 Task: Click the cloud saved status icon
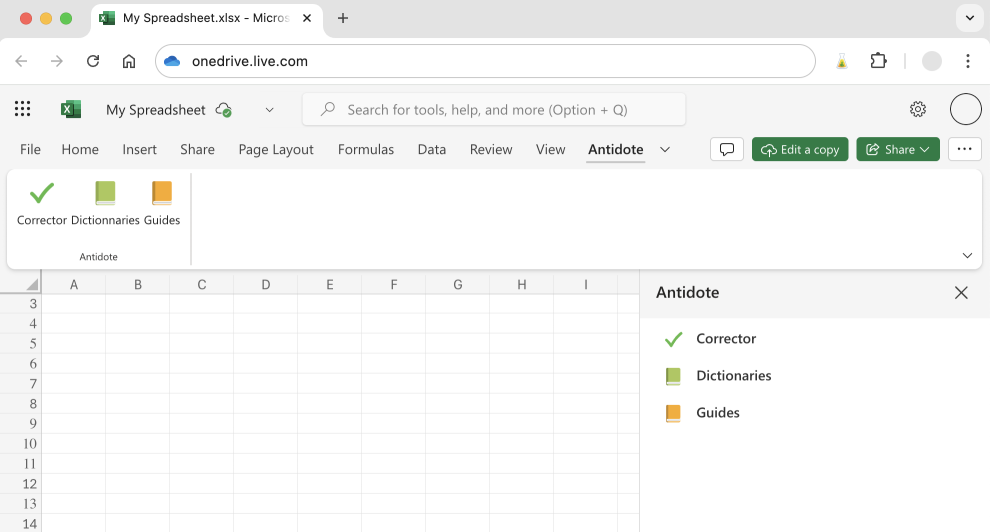coord(224,110)
